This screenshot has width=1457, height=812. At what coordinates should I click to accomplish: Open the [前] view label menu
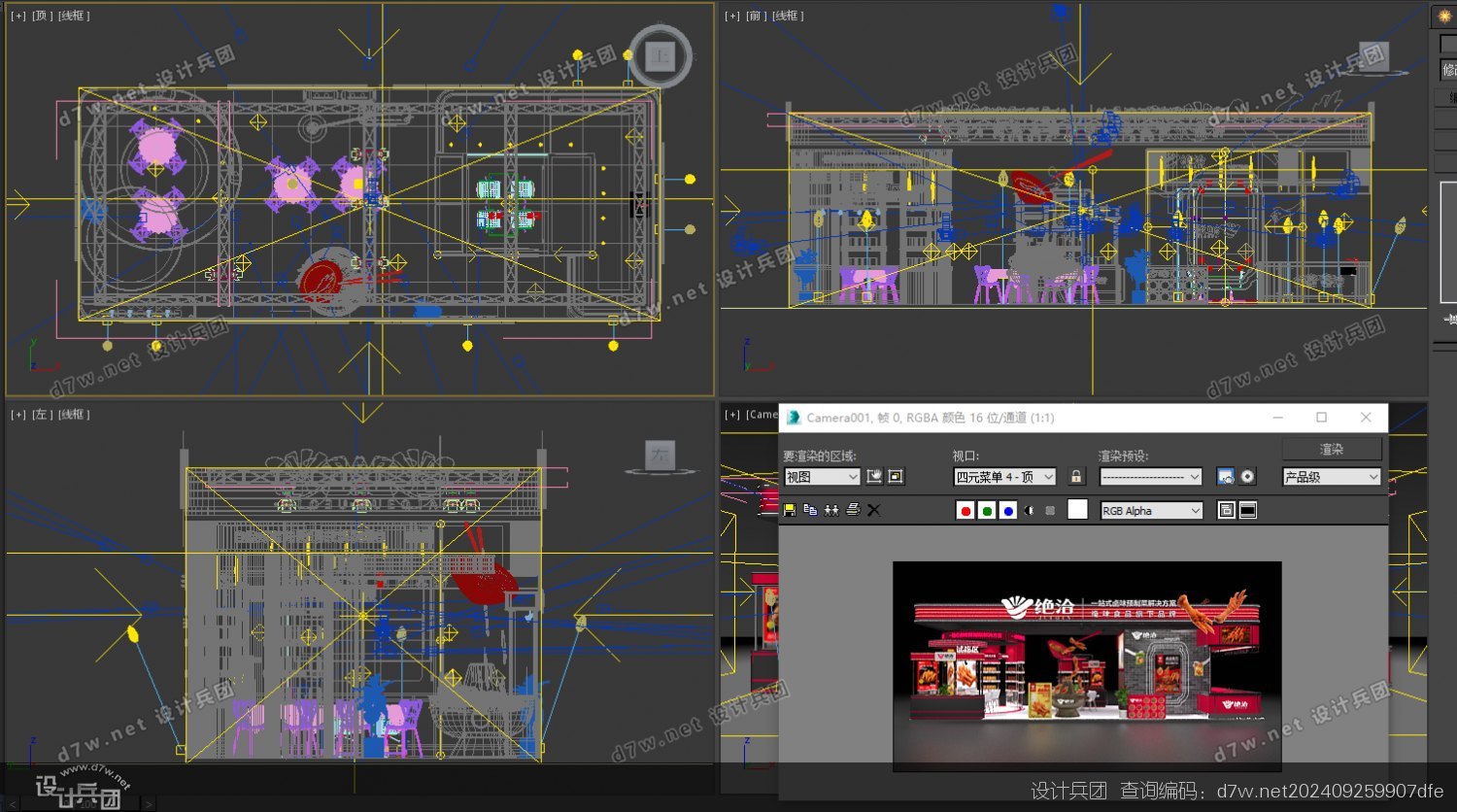756,16
